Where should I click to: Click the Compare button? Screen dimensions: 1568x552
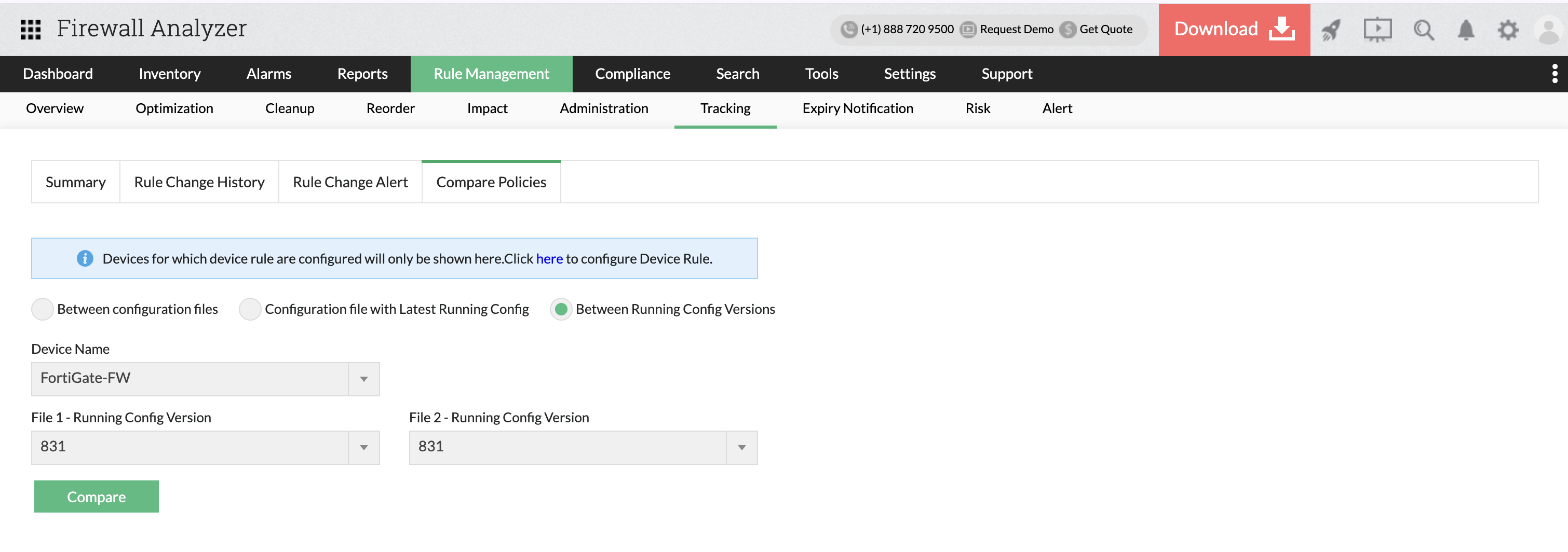[x=96, y=496]
